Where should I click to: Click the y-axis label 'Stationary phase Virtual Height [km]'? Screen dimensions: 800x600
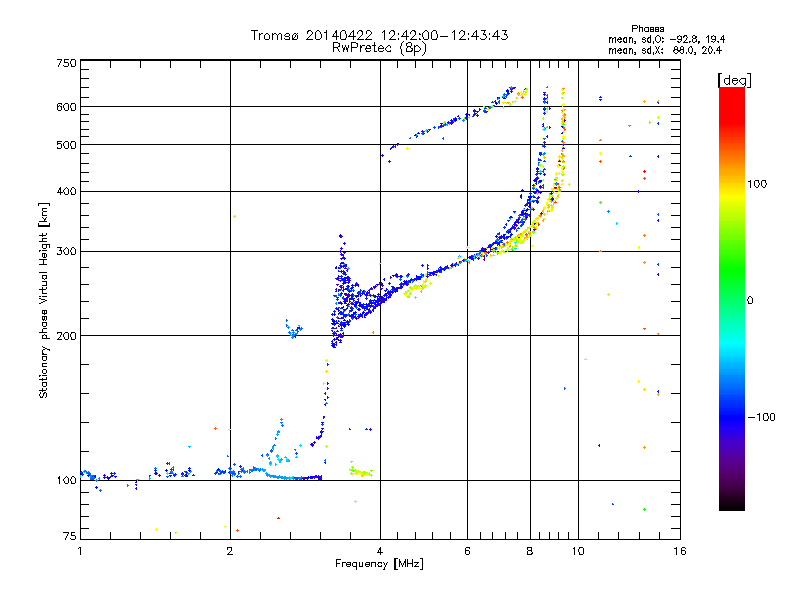click(x=44, y=300)
